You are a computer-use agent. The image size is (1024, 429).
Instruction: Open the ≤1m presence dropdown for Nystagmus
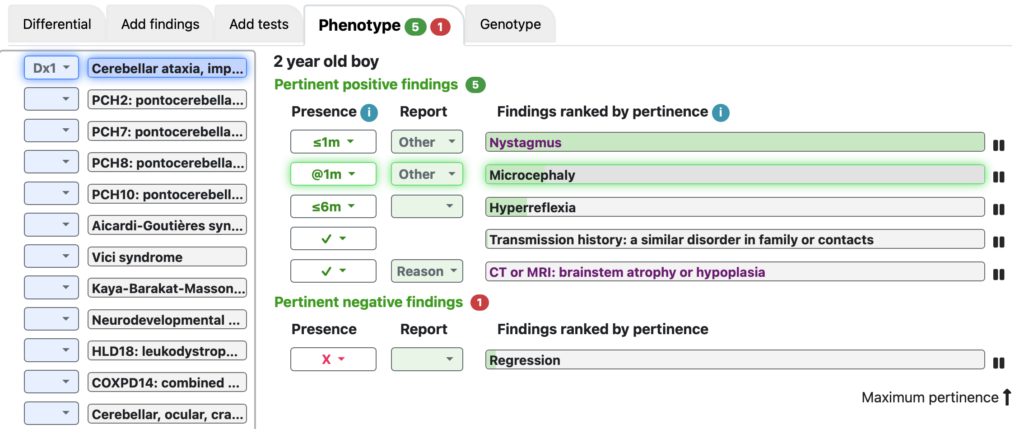click(333, 142)
